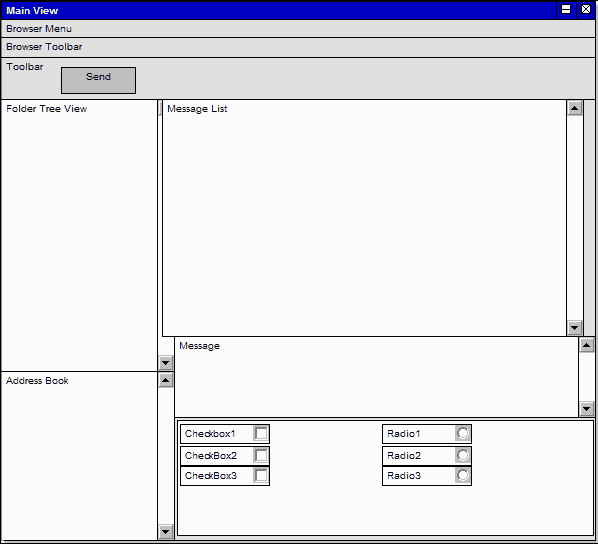Click Address Book scroll down arrow

click(x=166, y=531)
